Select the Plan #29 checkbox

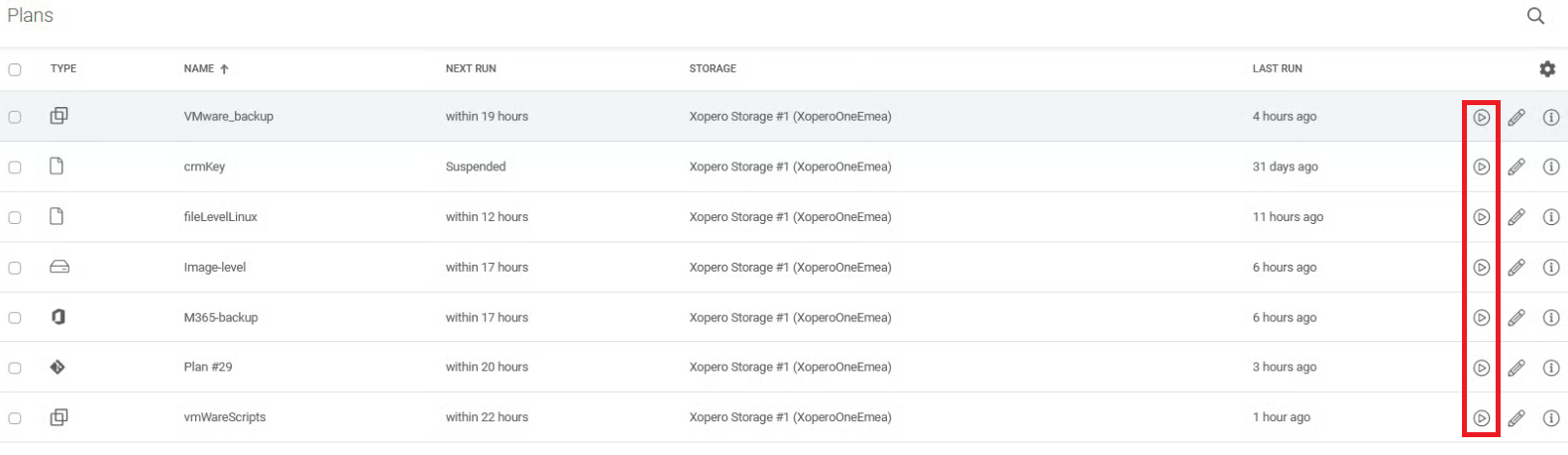[15, 368]
